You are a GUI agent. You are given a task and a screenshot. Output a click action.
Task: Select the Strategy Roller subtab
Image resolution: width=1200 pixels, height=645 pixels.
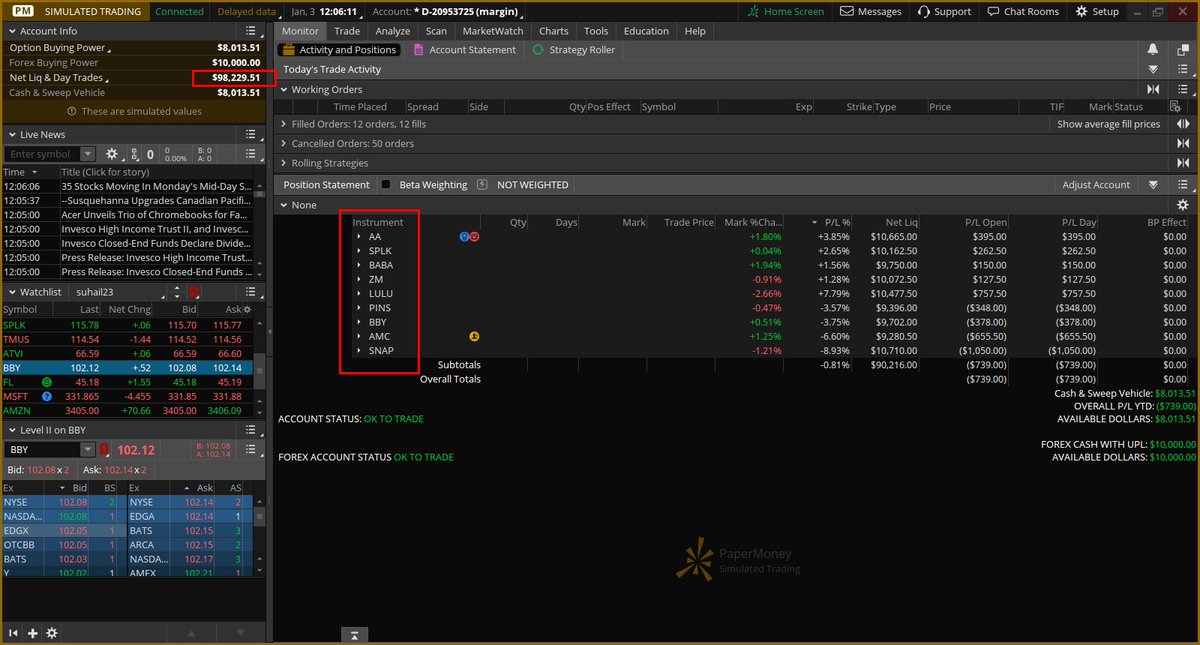pos(574,50)
